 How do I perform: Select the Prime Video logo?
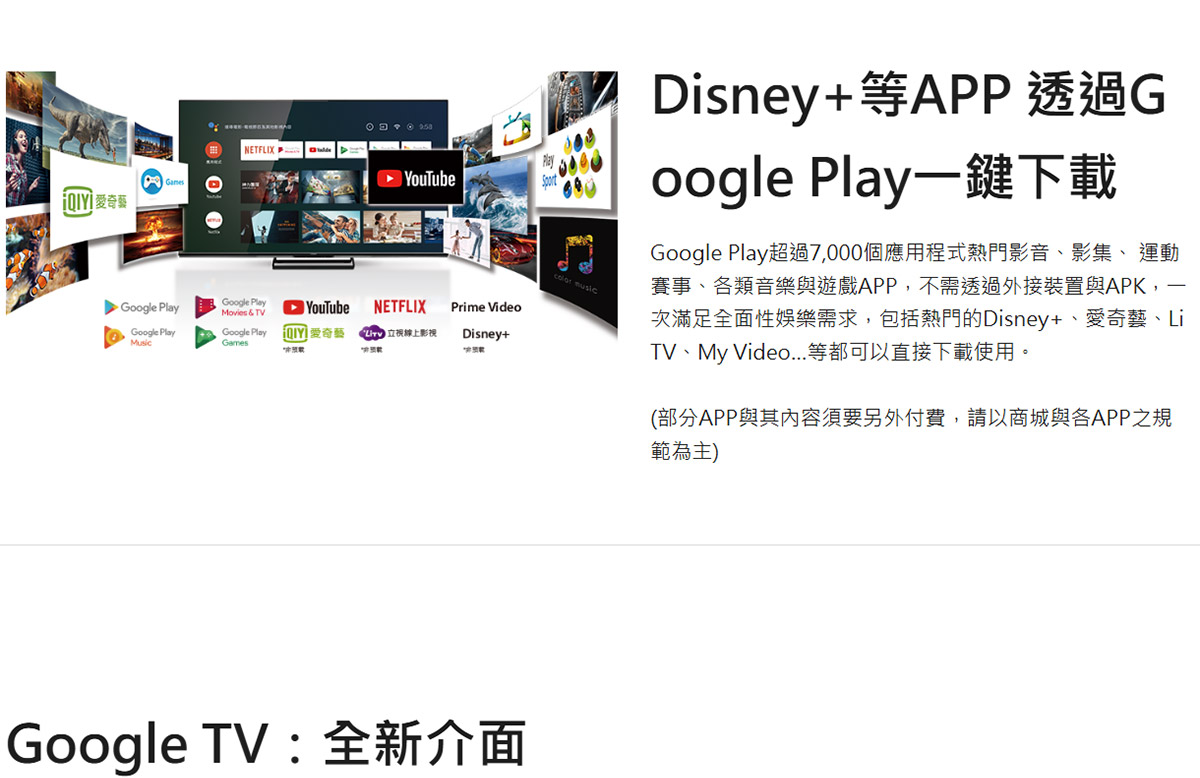pyautogui.click(x=486, y=307)
